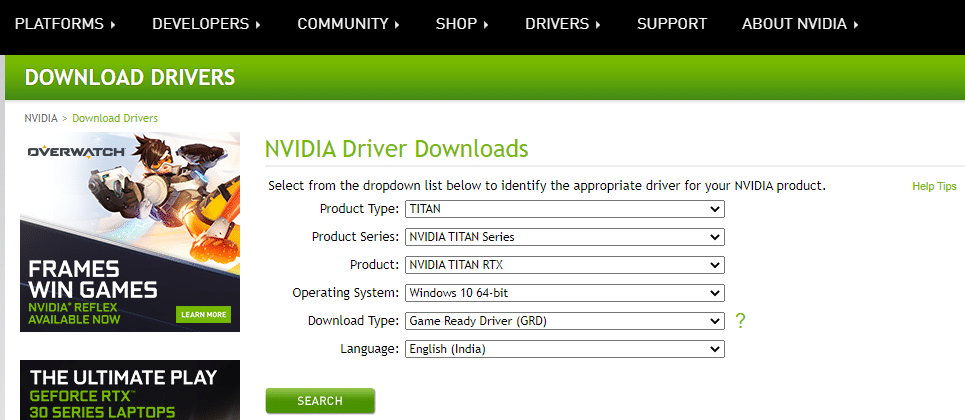This screenshot has width=965, height=420.
Task: Open the COMMUNITY menu
Action: (x=349, y=24)
